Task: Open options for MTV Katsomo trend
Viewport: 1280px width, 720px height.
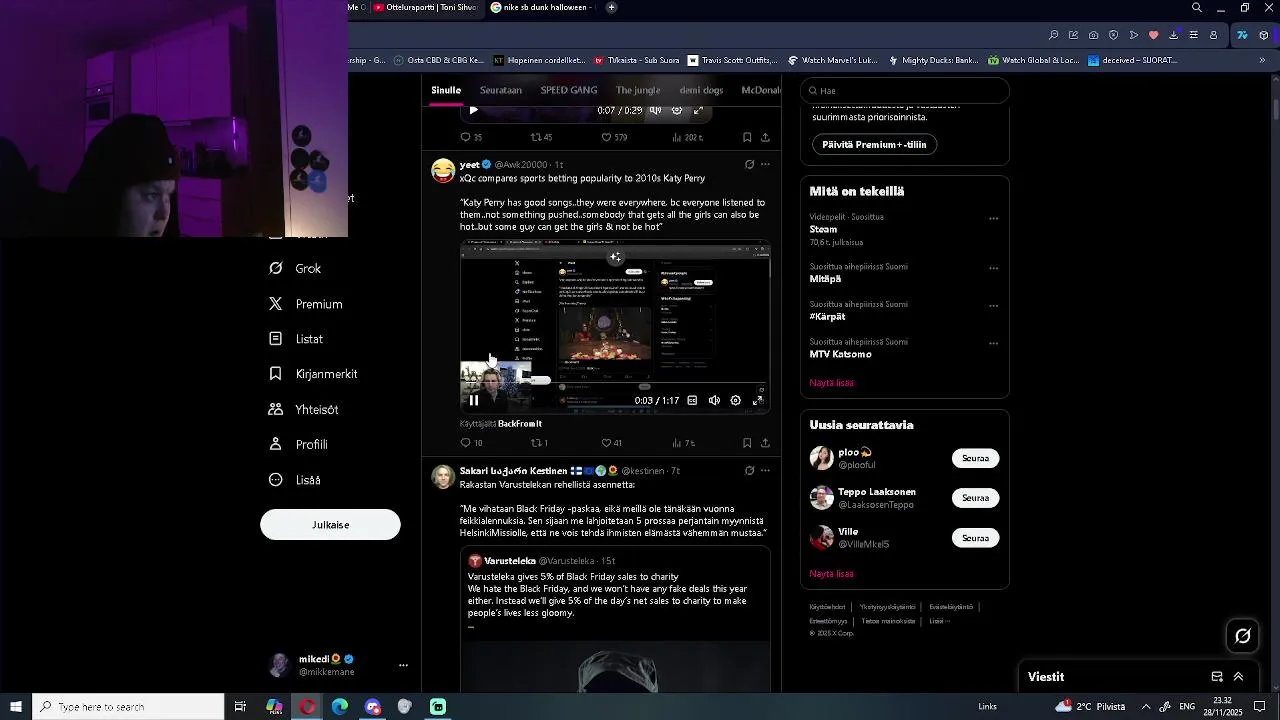Action: [993, 343]
